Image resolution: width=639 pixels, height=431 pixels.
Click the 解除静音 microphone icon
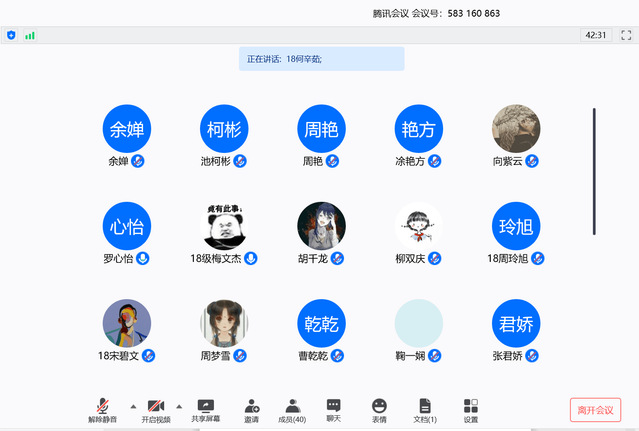pyautogui.click(x=102, y=406)
